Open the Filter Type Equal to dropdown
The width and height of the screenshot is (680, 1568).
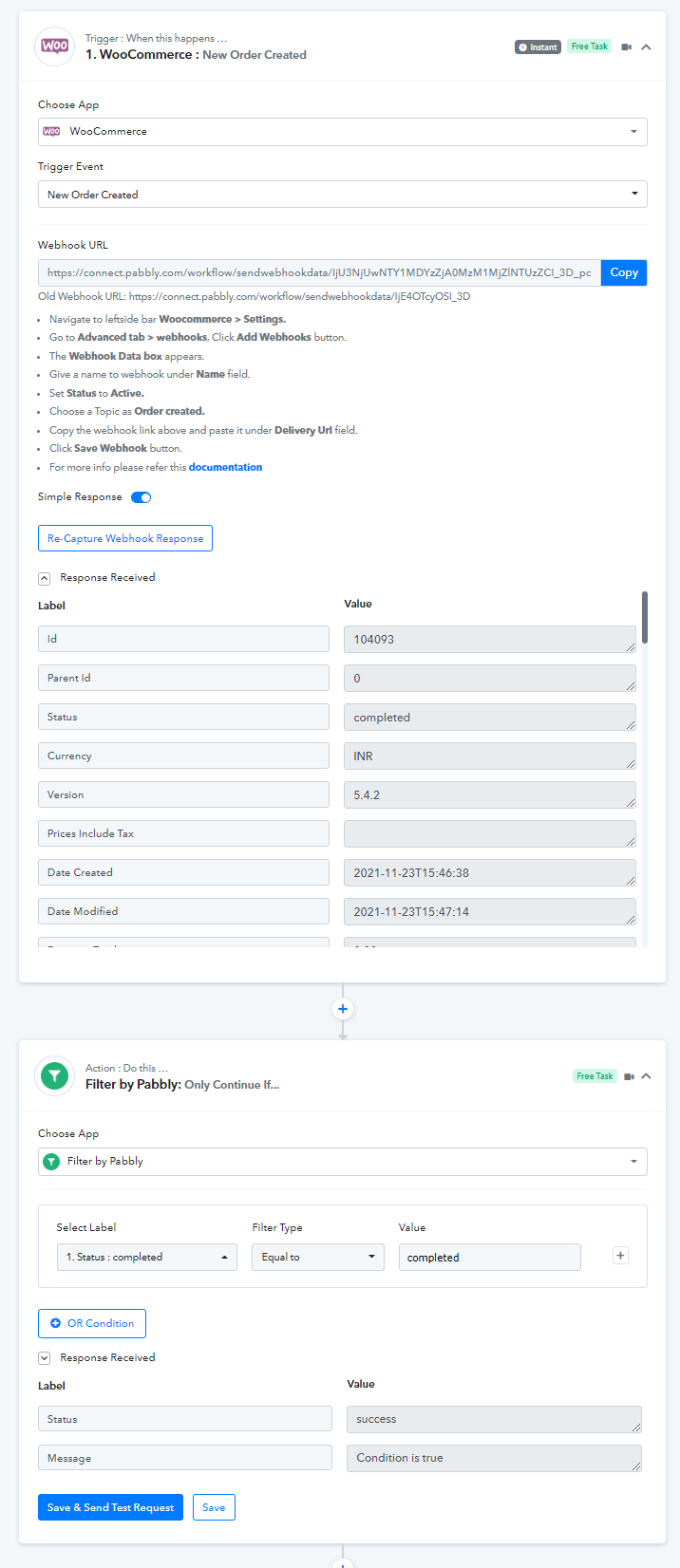[x=317, y=1257]
